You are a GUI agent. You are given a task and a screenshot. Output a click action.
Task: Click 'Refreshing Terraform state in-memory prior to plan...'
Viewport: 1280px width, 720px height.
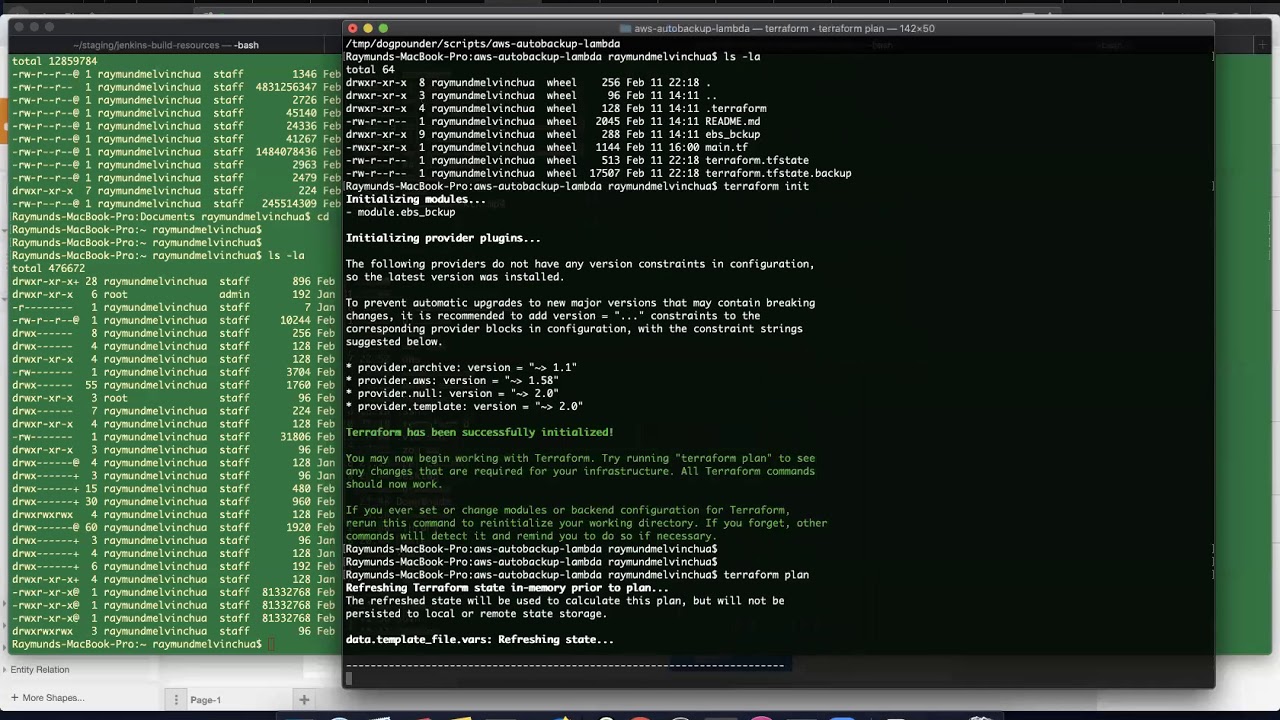point(507,588)
